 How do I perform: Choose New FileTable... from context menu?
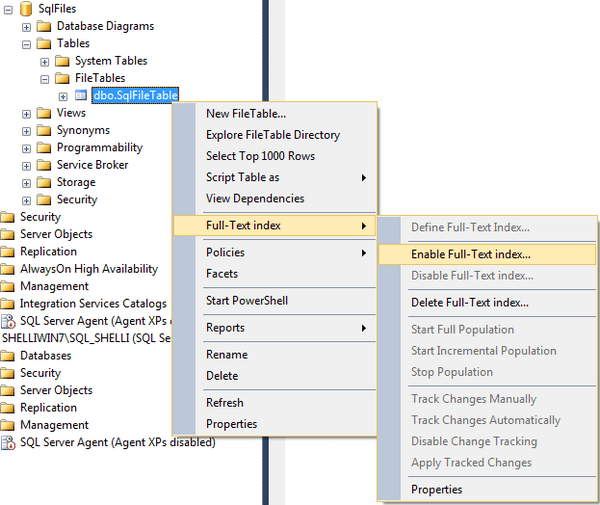pyautogui.click(x=274, y=114)
